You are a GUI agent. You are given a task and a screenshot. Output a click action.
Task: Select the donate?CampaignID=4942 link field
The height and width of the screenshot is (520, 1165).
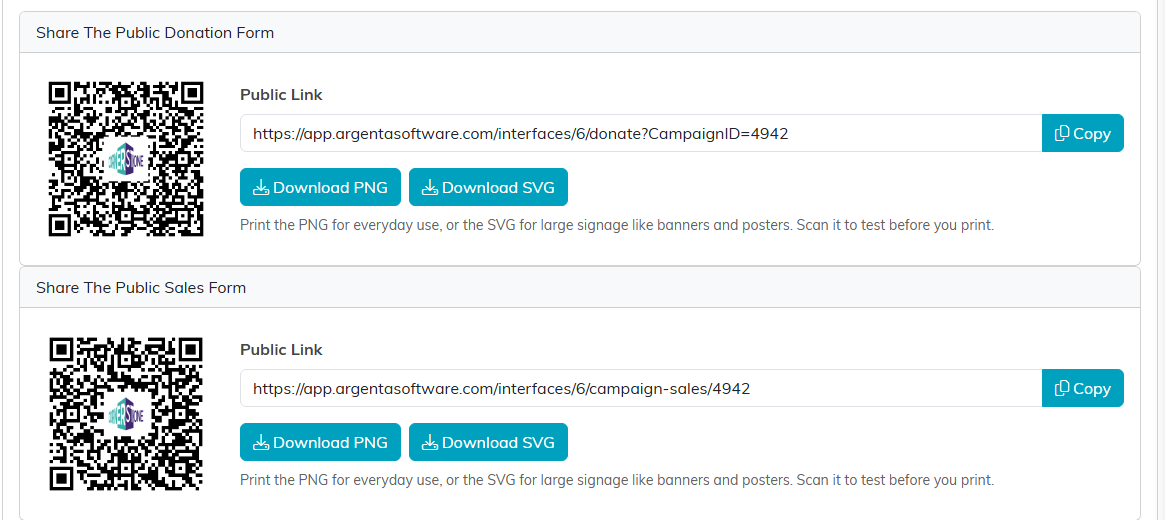pos(640,133)
